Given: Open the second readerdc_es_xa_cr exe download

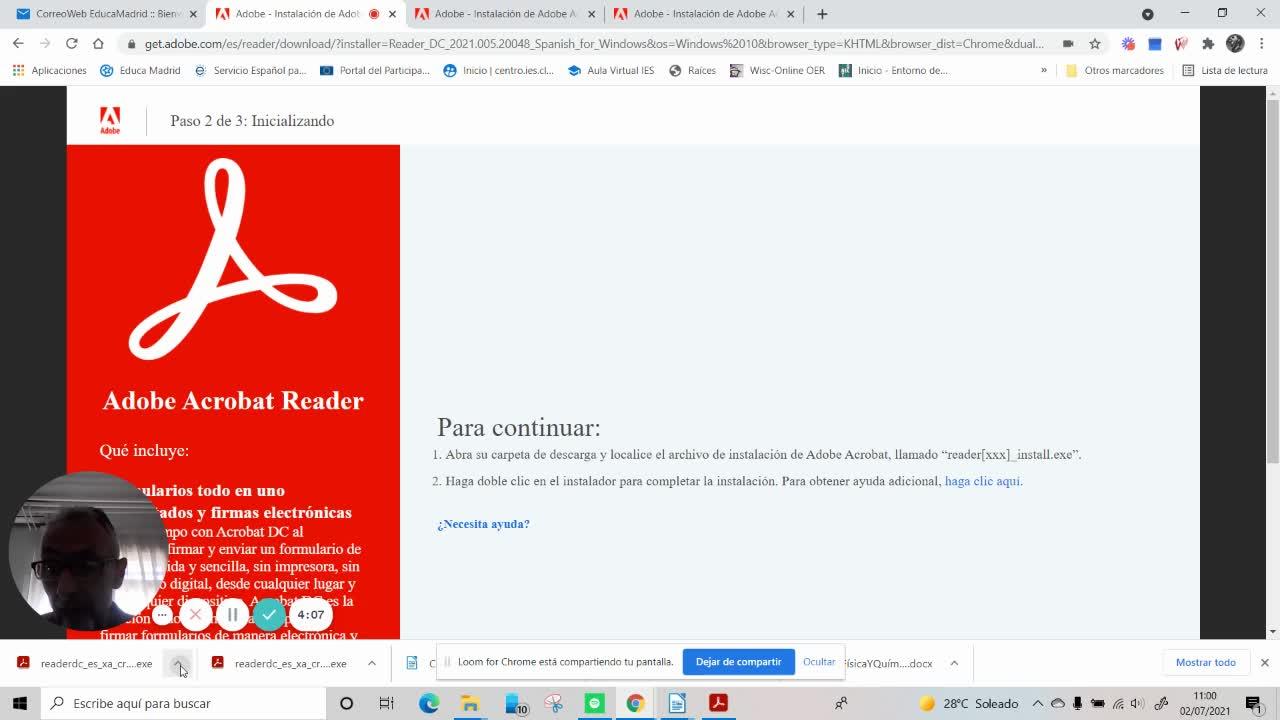Looking at the screenshot, I should click(x=280, y=663).
